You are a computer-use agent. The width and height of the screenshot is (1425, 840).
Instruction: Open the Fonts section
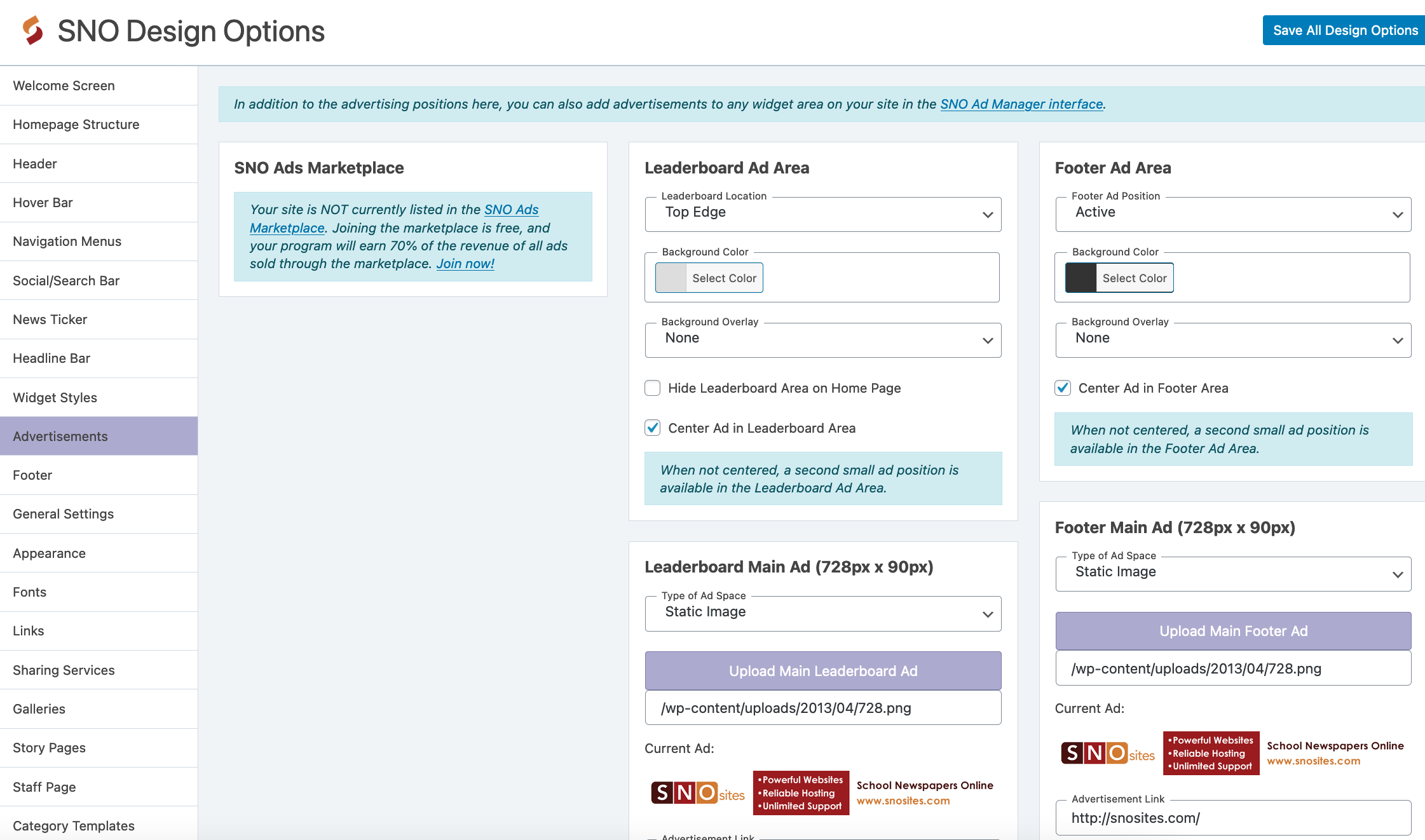pyautogui.click(x=99, y=592)
